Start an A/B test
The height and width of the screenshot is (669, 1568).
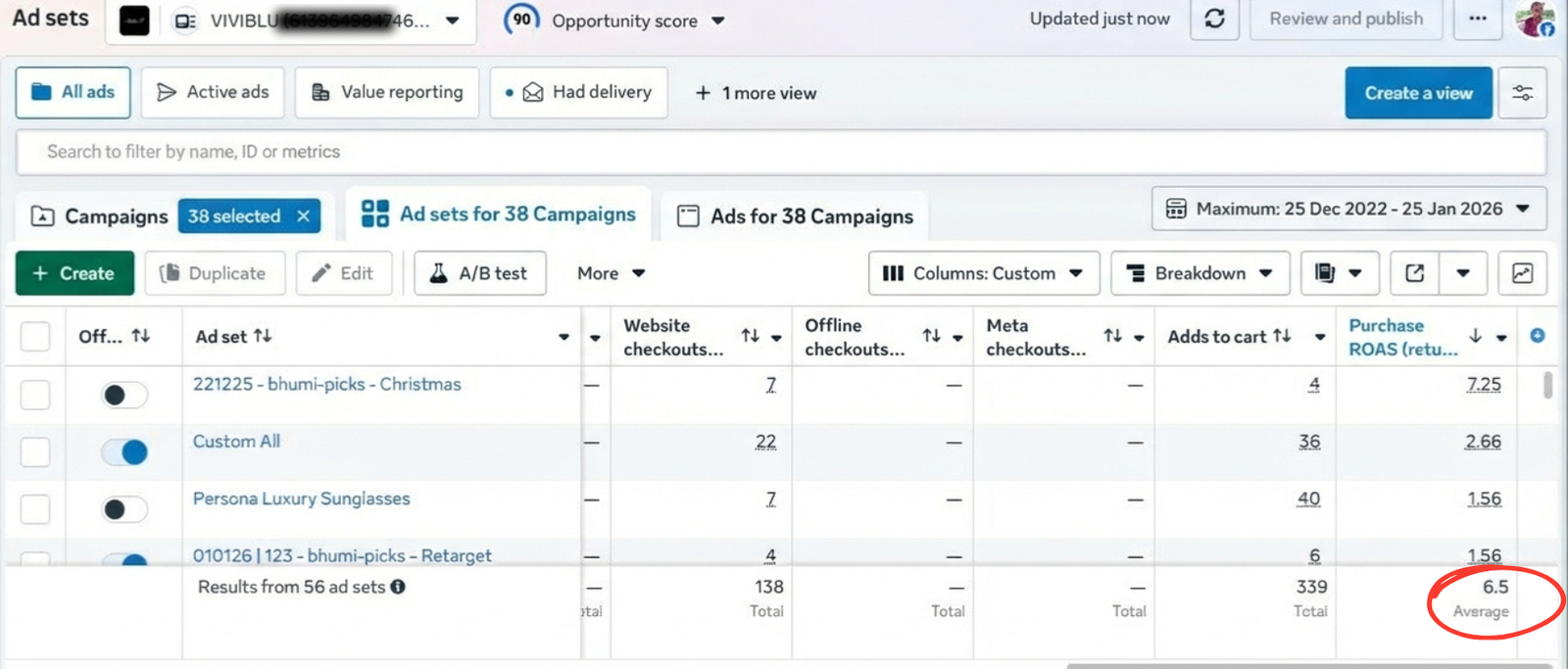point(480,273)
